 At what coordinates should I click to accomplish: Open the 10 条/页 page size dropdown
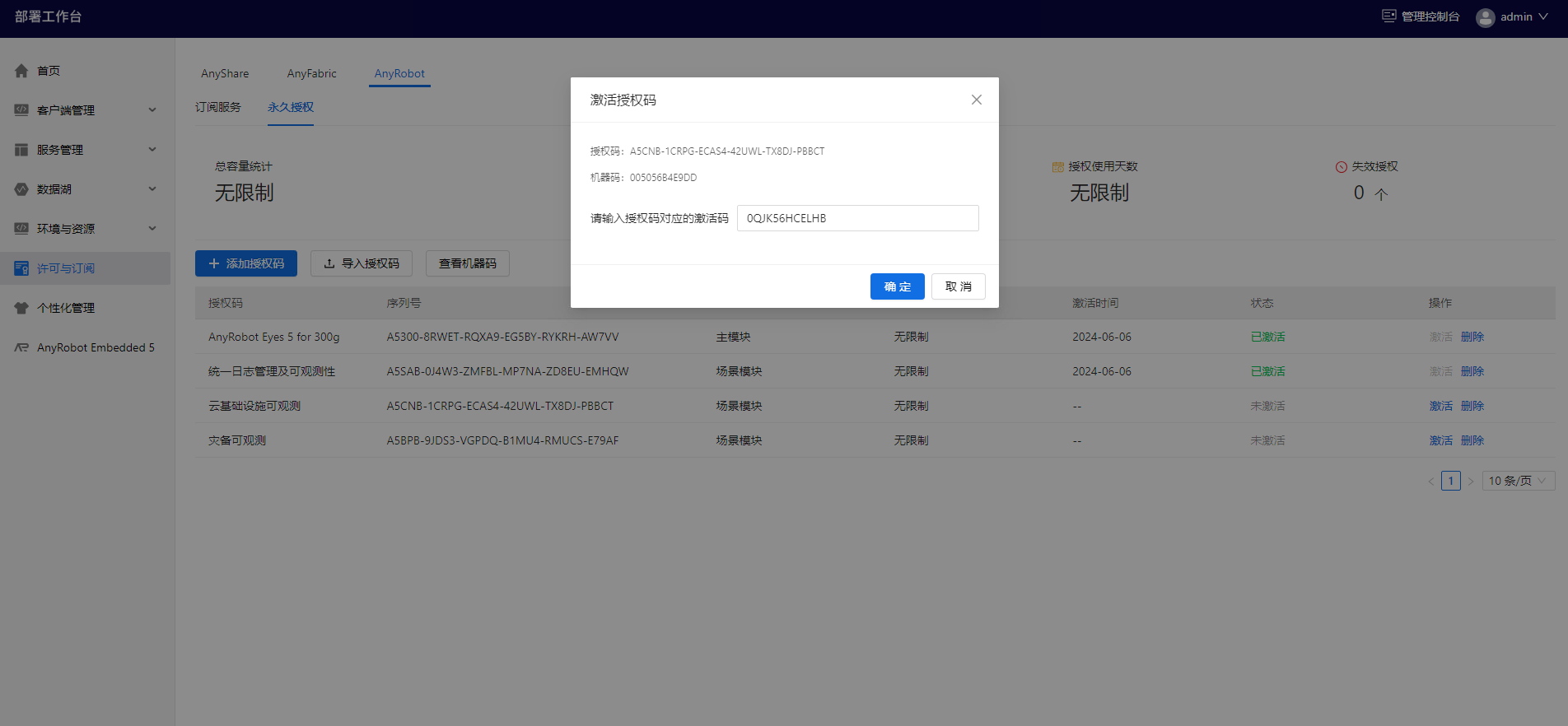(1519, 481)
